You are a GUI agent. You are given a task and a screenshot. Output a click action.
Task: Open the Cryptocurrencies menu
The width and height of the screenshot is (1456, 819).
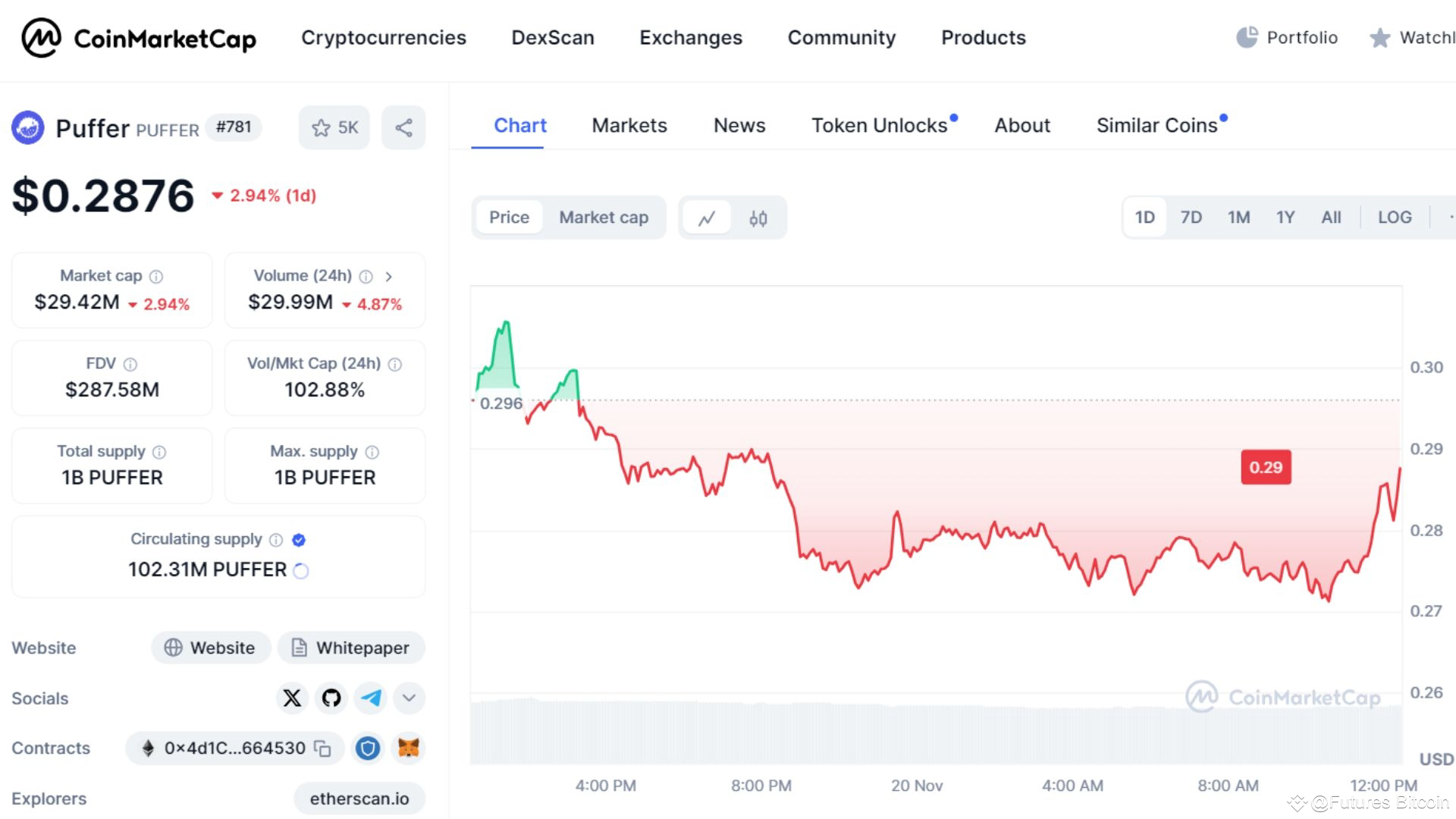[x=383, y=38]
